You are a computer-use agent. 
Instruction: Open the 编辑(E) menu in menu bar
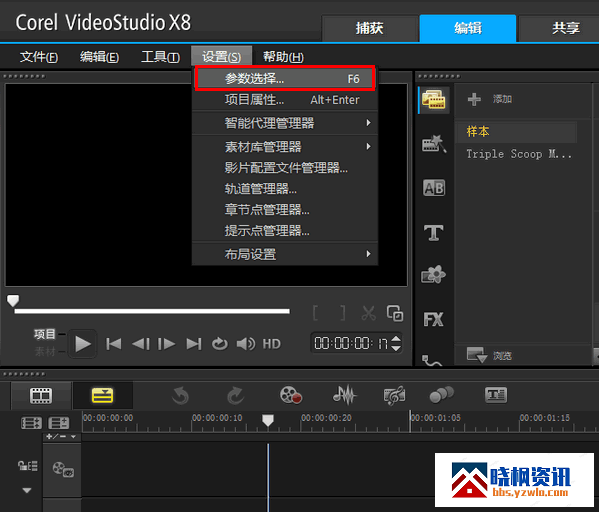tap(99, 57)
